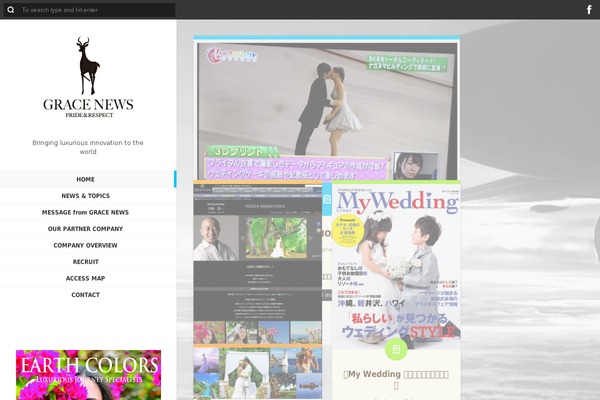Click the GRACE NEWS title text
The height and width of the screenshot is (400, 600).
88,104
